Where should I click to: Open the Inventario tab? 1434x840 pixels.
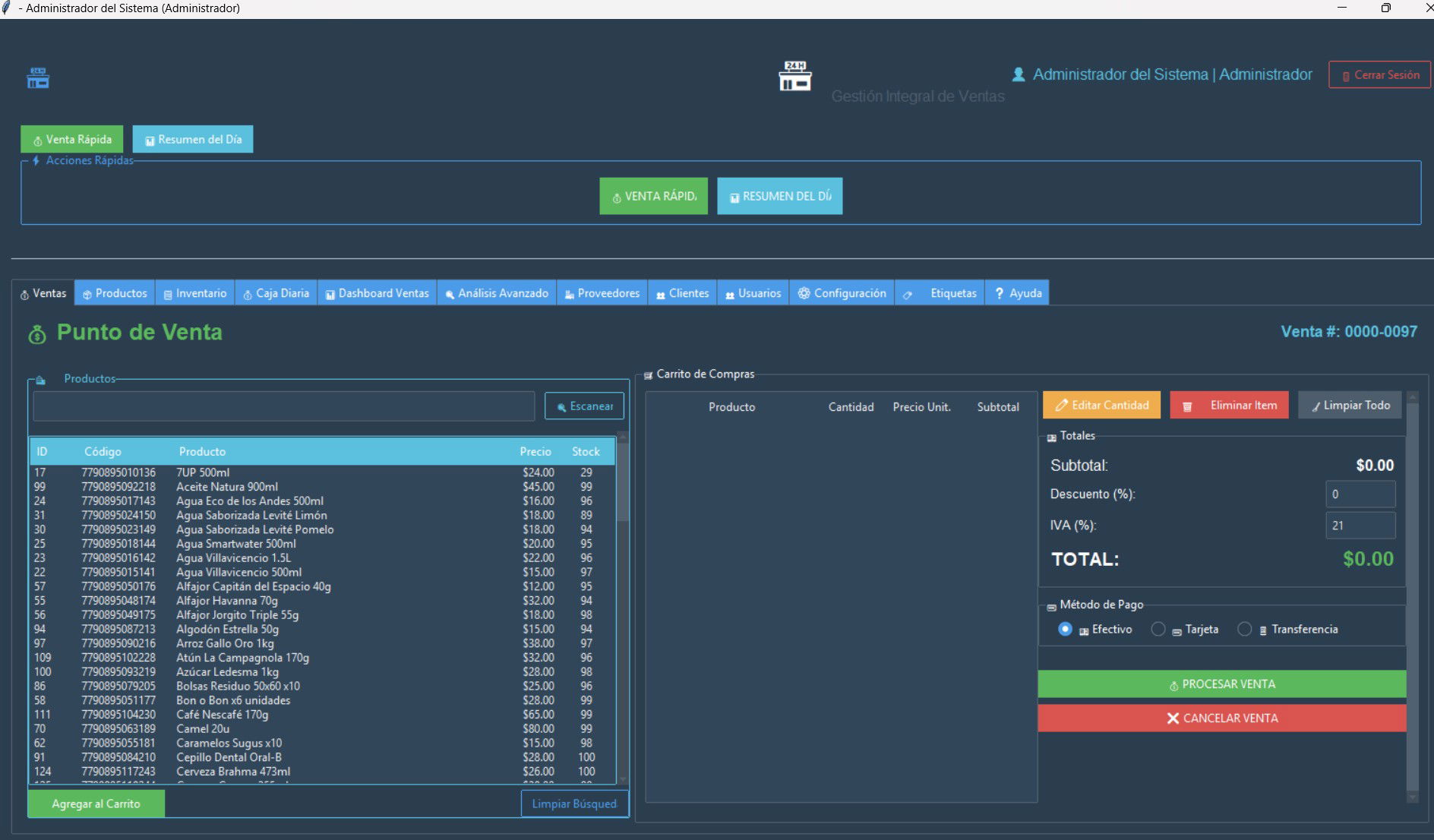pyautogui.click(x=195, y=293)
